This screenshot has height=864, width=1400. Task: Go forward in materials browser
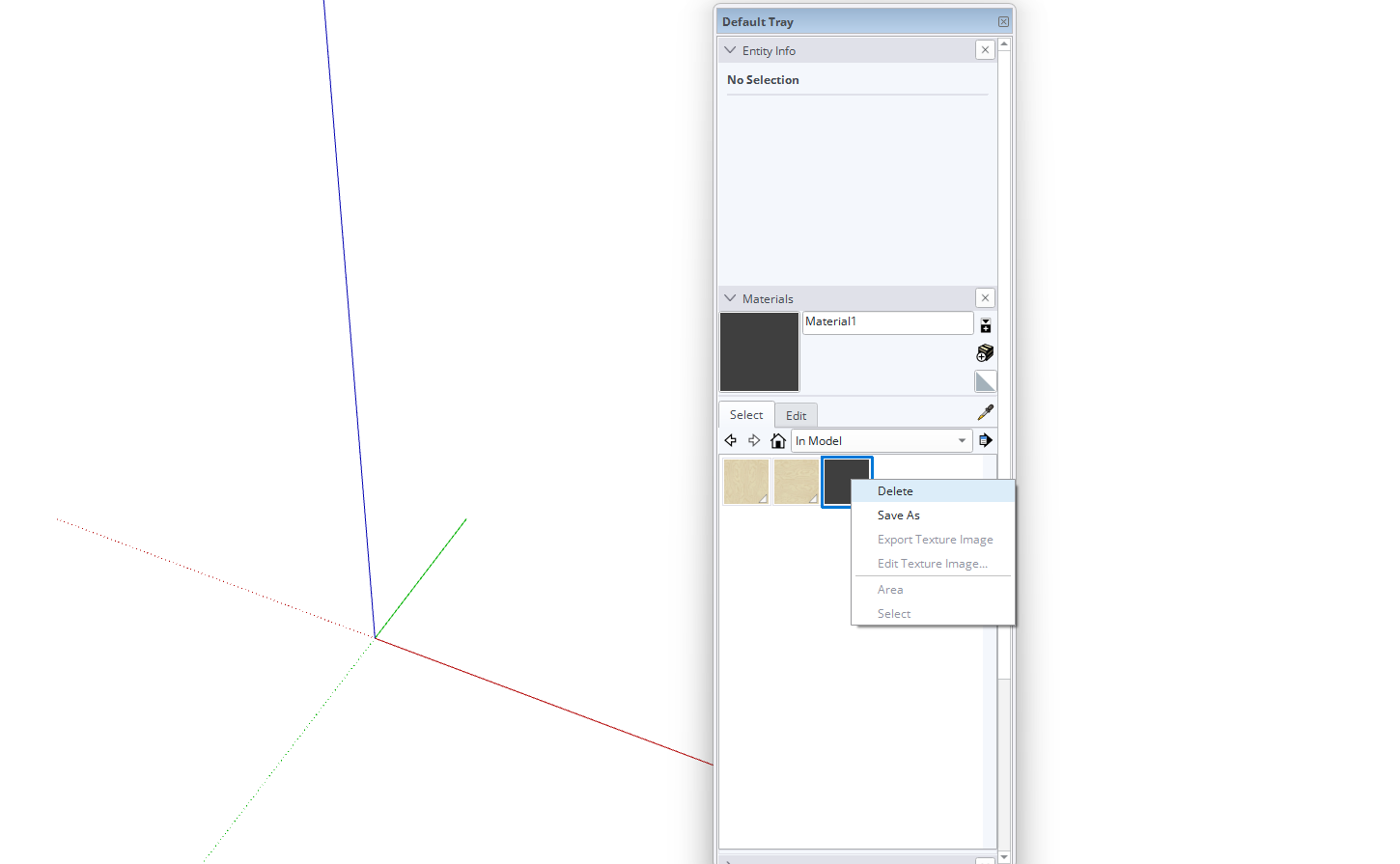point(754,441)
